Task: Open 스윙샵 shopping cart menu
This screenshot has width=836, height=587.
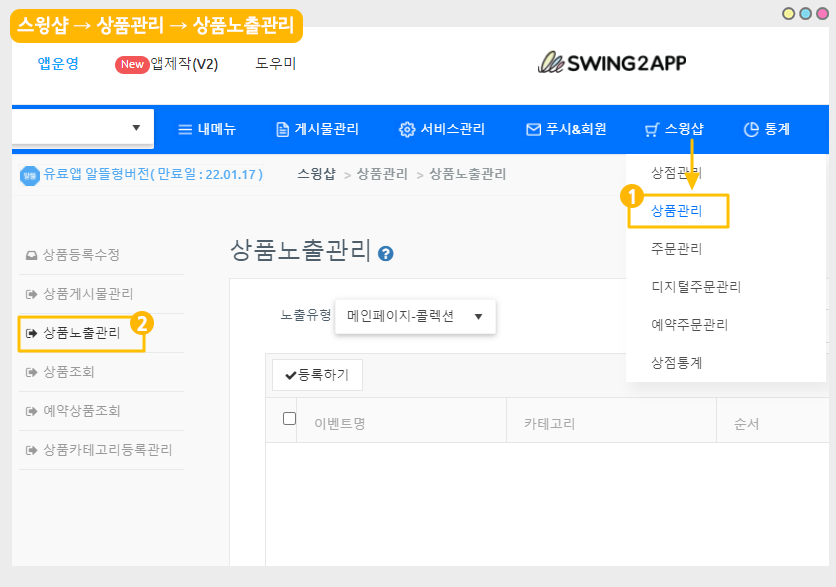Action: pyautogui.click(x=674, y=129)
